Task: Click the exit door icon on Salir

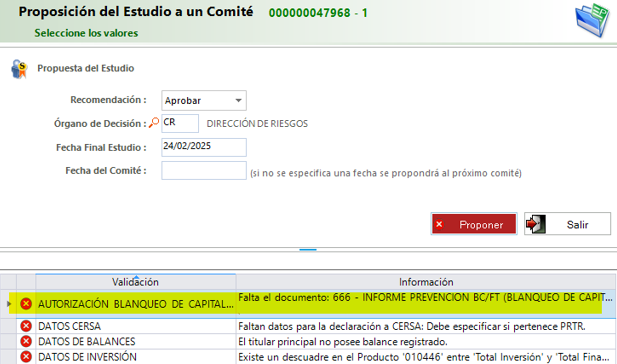Action: pyautogui.click(x=536, y=224)
